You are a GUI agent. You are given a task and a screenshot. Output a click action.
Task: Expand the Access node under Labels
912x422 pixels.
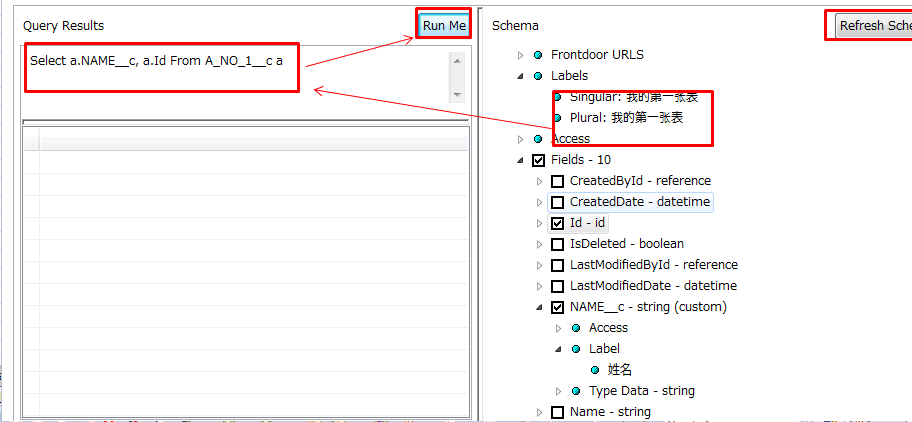click(521, 139)
